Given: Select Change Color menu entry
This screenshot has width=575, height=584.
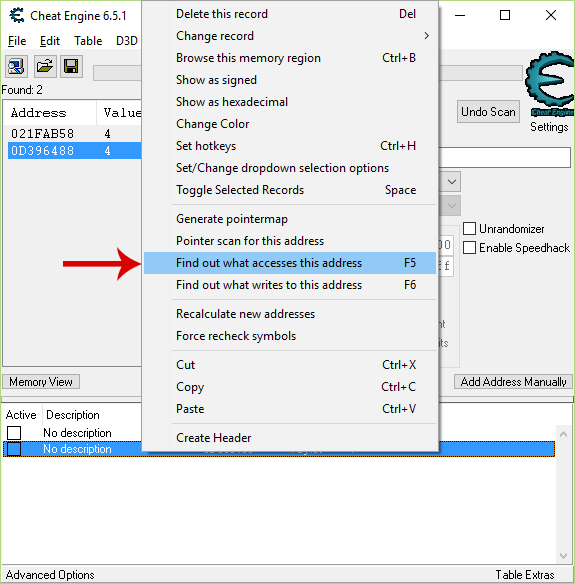Looking at the screenshot, I should 290,124.
